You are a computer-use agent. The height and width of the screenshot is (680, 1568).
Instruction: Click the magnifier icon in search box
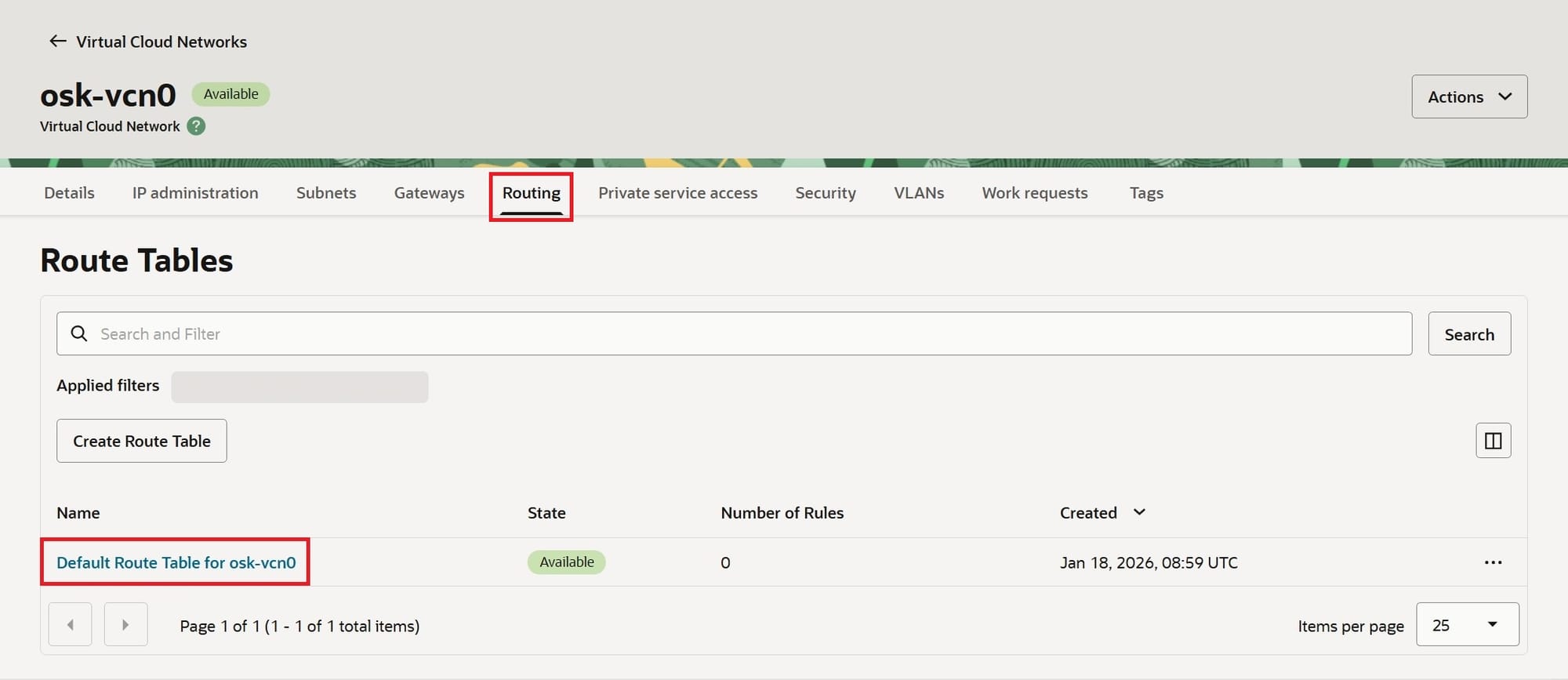tap(79, 334)
